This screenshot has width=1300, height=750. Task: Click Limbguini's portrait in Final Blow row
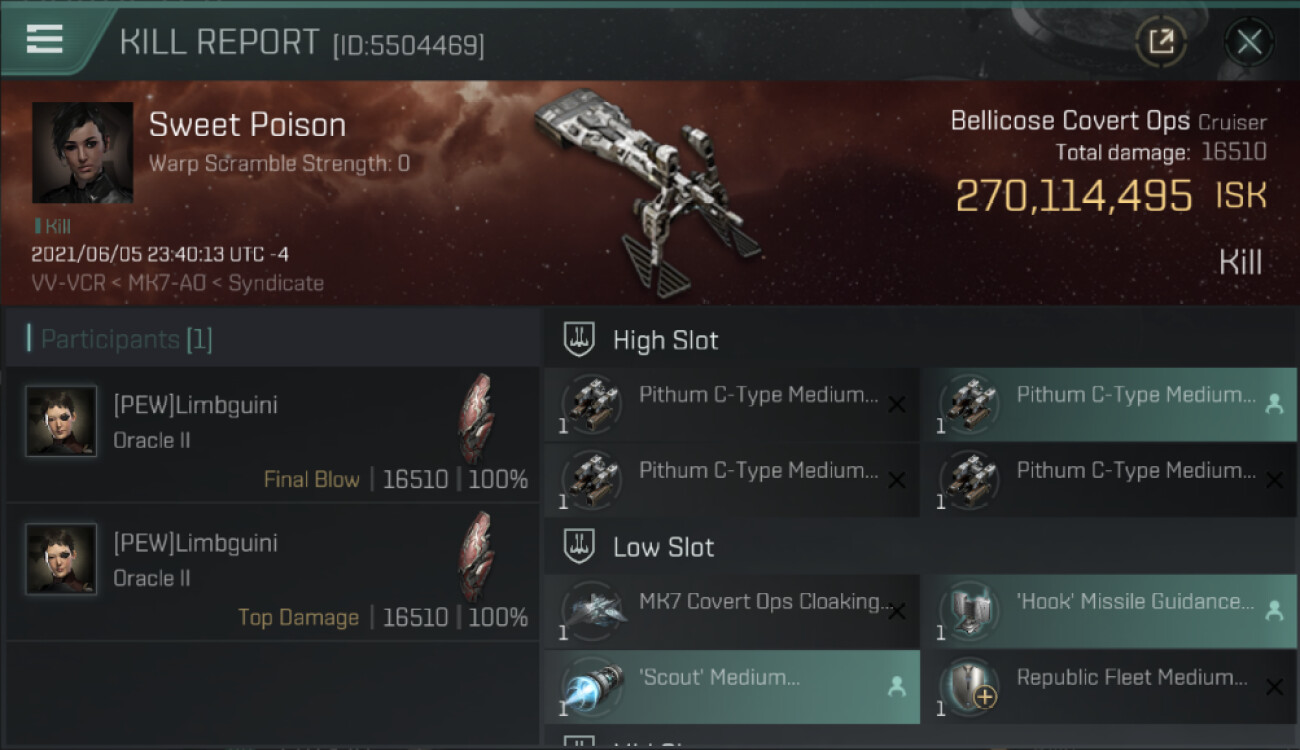pos(61,422)
